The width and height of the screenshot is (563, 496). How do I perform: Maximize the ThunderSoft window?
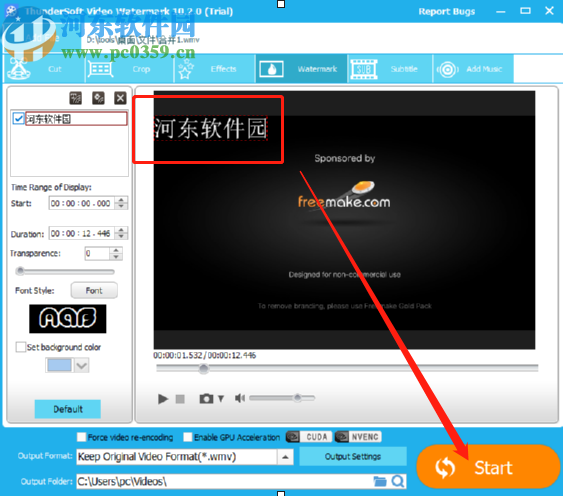(525, 11)
